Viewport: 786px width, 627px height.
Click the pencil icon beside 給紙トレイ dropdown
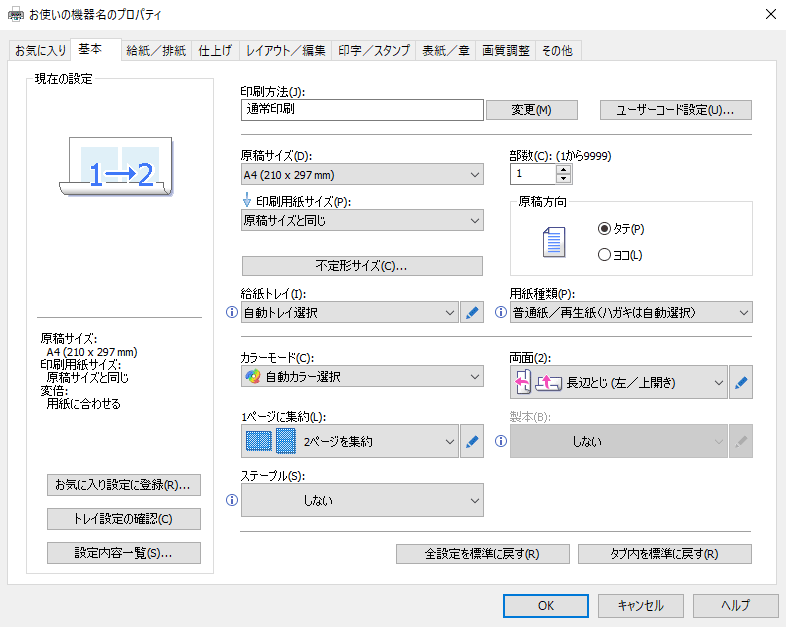[x=473, y=312]
